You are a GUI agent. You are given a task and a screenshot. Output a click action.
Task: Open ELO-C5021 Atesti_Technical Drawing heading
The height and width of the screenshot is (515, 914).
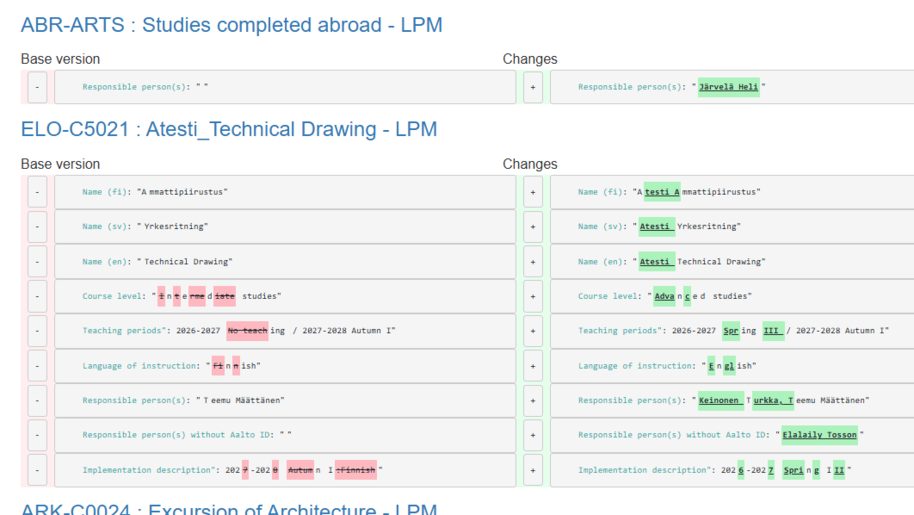click(229, 129)
